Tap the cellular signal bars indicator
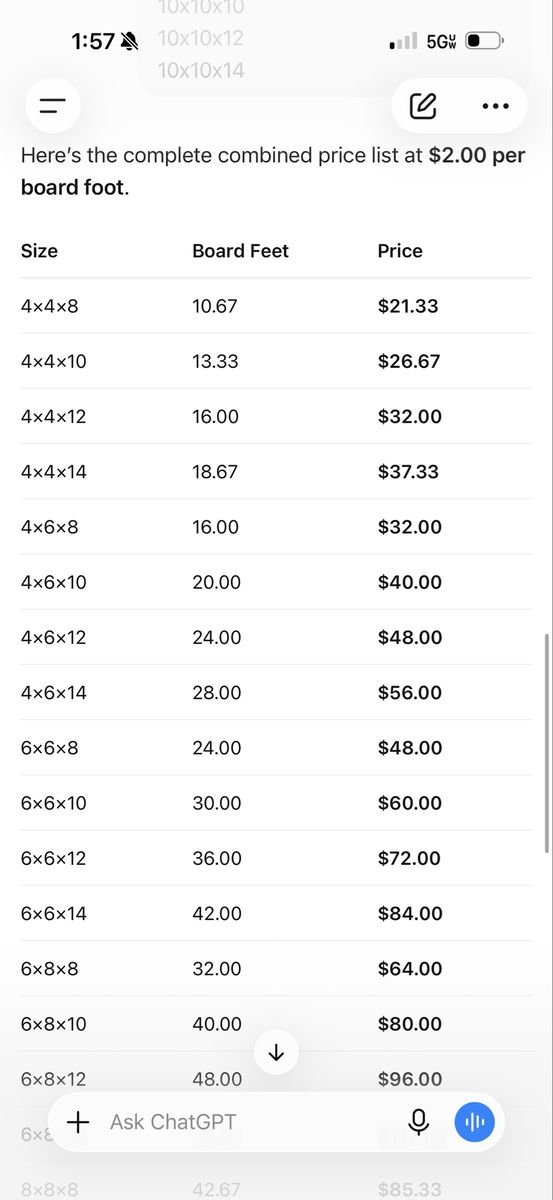 [x=403, y=42]
